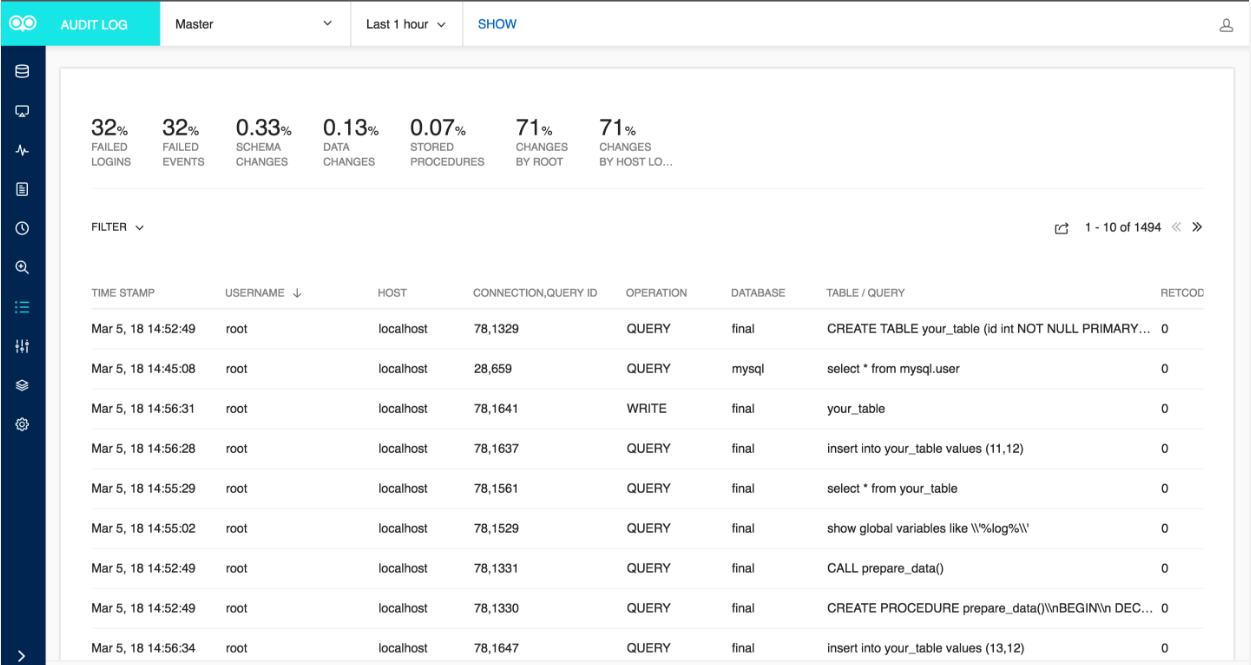Click the 'show global variables like' query
This screenshot has width=1251, height=665.
coord(930,529)
